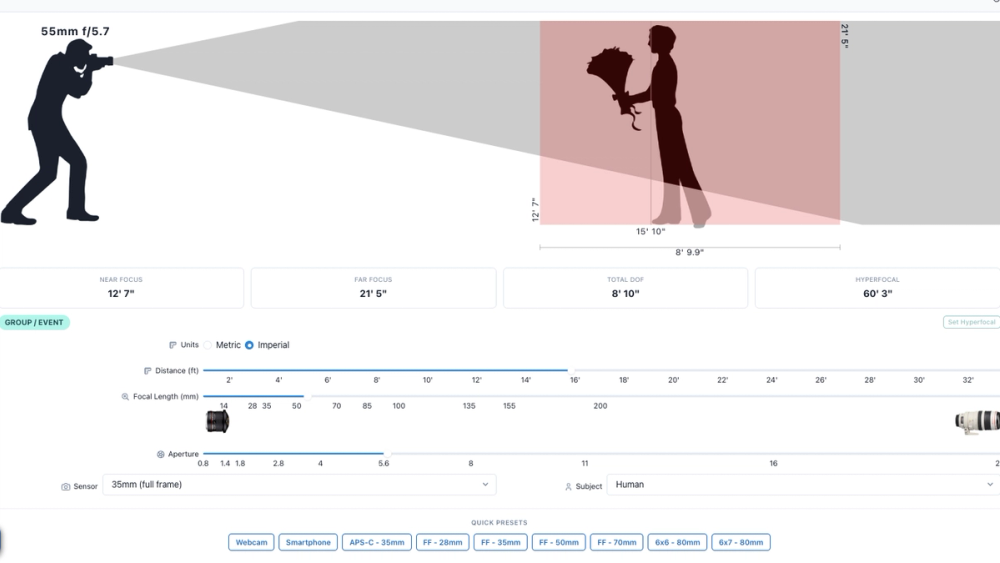
Task: Click the GROUP / EVENT tag
Action: pos(34,323)
